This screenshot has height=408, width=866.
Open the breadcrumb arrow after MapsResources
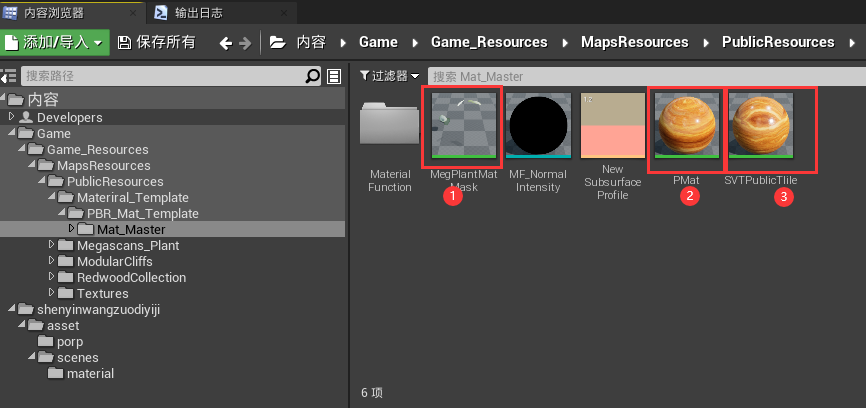[706, 43]
